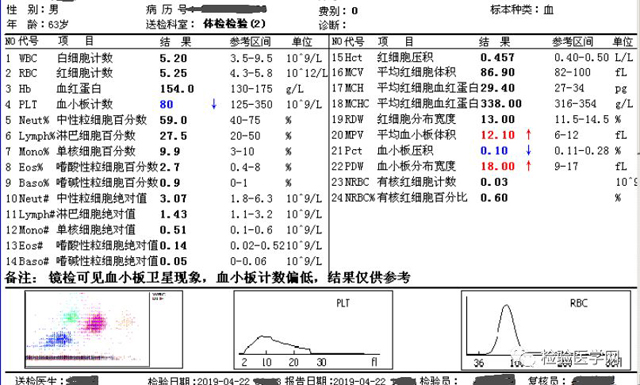The image size is (640, 385).
Task: Click the NRBC count value 0.03
Action: (x=494, y=182)
